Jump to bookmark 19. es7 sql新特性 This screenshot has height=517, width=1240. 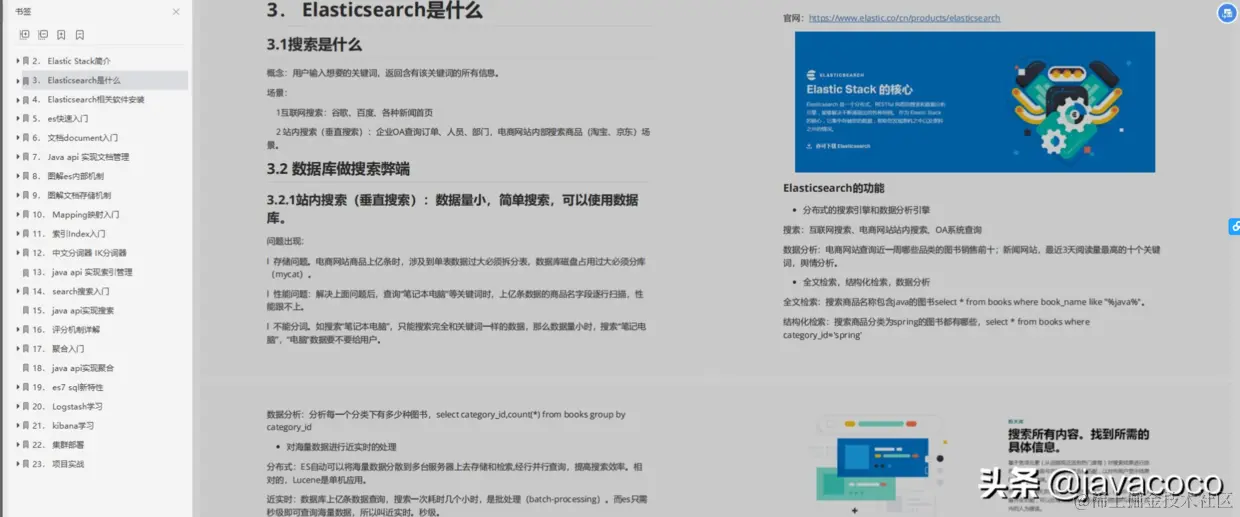click(68, 387)
